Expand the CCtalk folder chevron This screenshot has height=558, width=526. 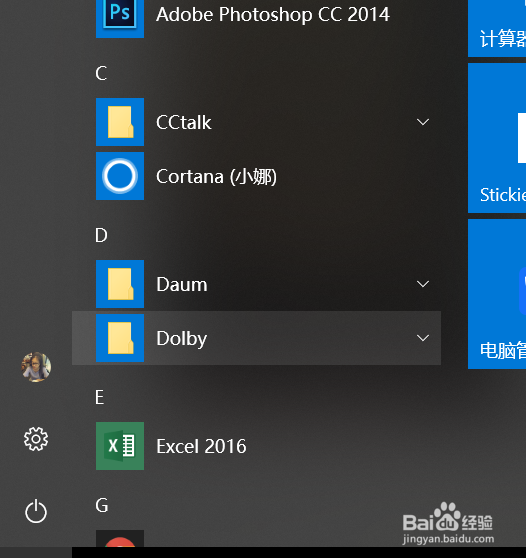(x=423, y=122)
